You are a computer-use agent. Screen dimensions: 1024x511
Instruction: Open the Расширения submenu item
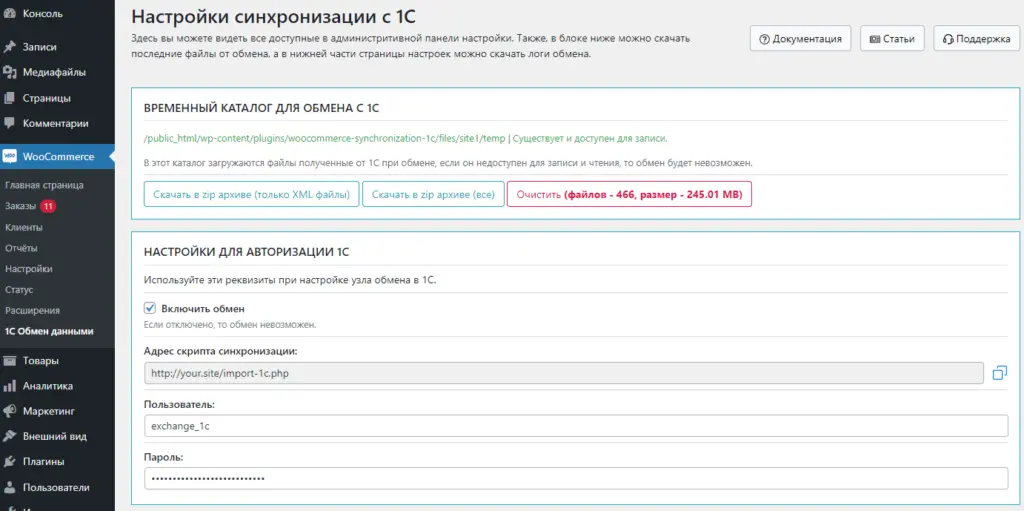click(32, 310)
